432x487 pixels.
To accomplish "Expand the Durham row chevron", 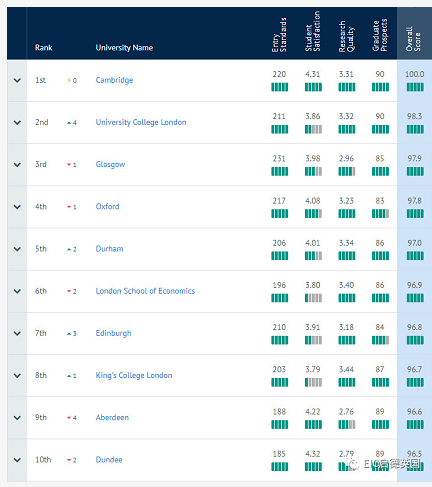I will click(x=17, y=249).
